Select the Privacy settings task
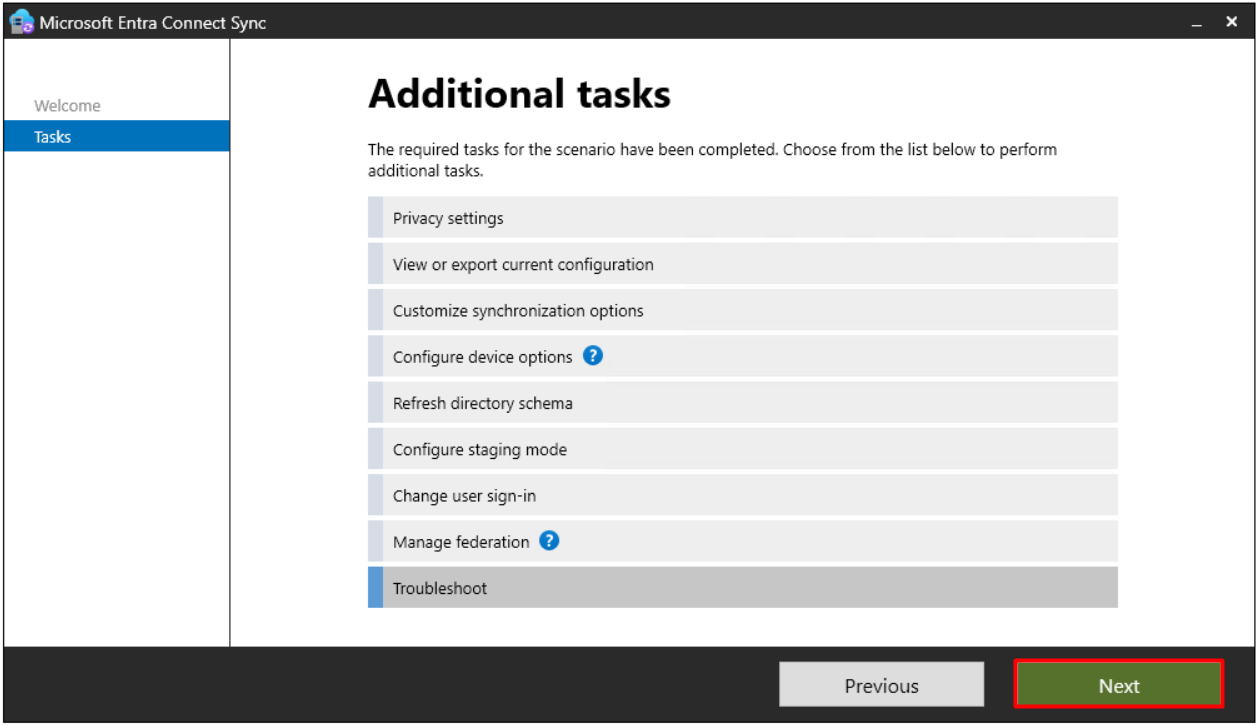 743,218
